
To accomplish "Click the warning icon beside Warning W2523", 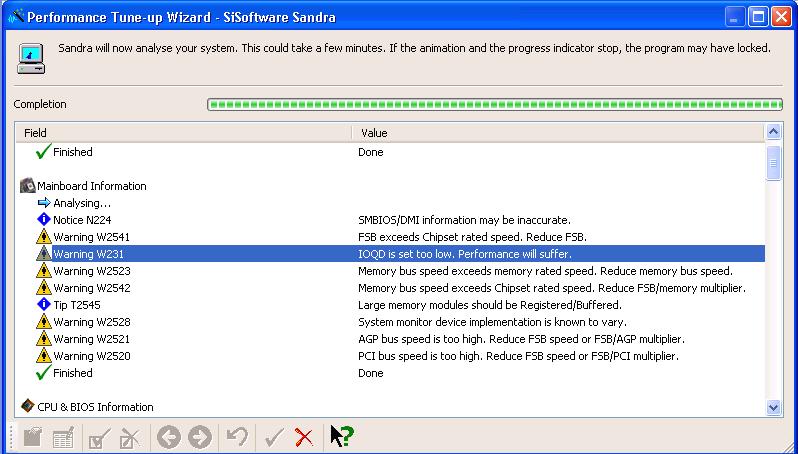I will (x=44, y=271).
